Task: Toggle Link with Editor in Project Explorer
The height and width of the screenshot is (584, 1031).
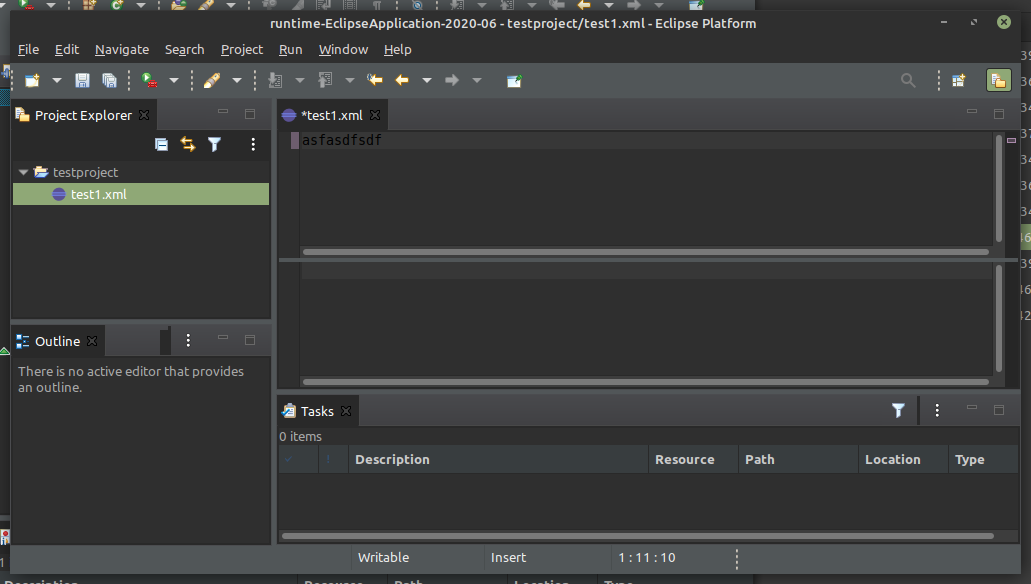Action: [188, 144]
